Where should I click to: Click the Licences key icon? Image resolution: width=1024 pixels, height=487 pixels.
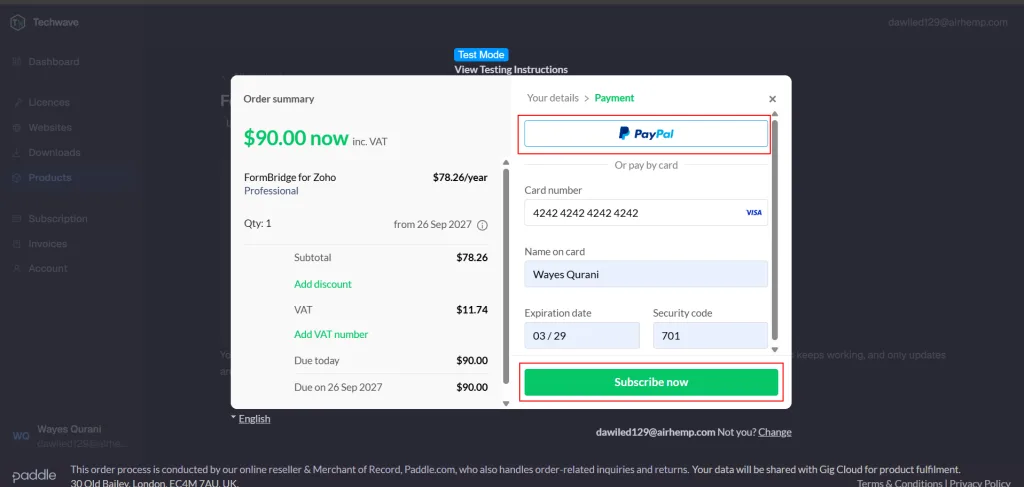tap(17, 102)
